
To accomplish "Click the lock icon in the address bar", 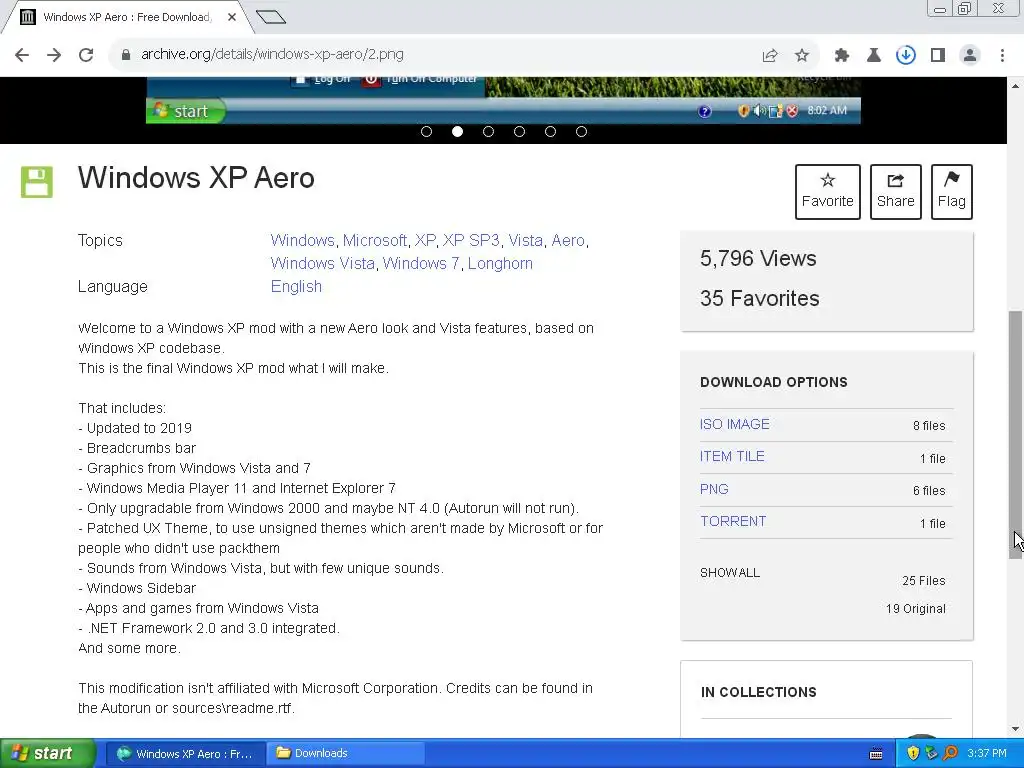I will coord(126,55).
